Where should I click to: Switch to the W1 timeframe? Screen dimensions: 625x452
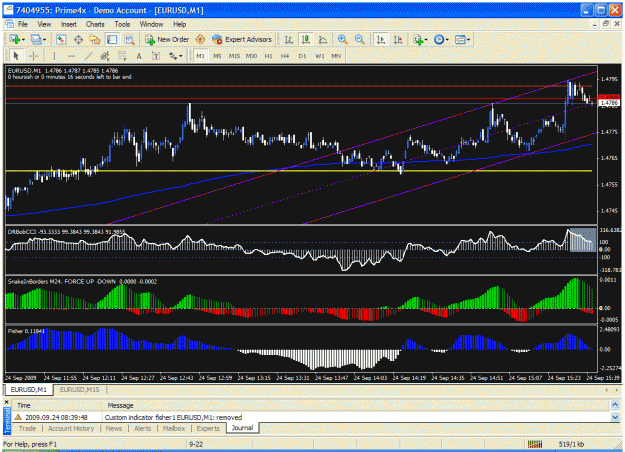point(320,56)
